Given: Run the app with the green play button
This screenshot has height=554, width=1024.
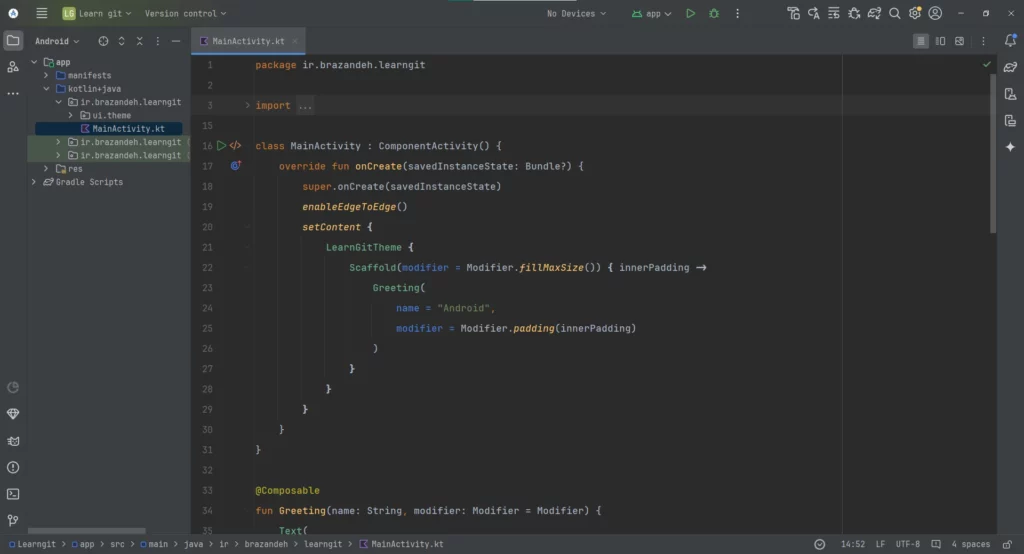Looking at the screenshot, I should point(690,13).
